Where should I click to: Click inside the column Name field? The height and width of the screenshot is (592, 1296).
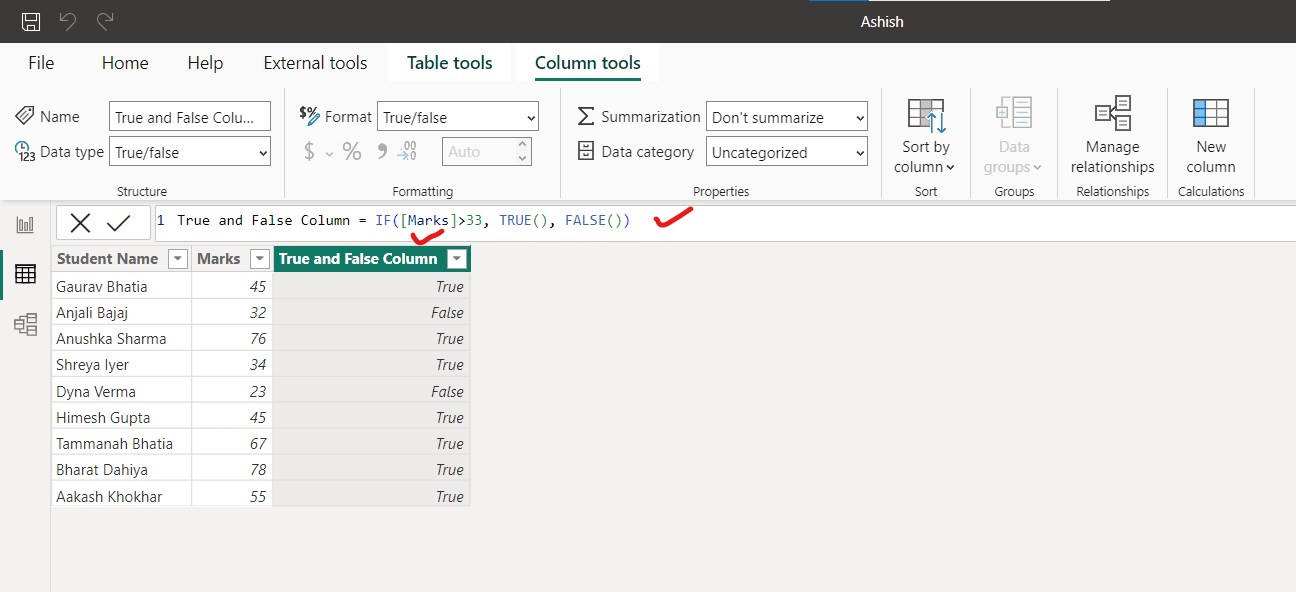click(x=189, y=116)
